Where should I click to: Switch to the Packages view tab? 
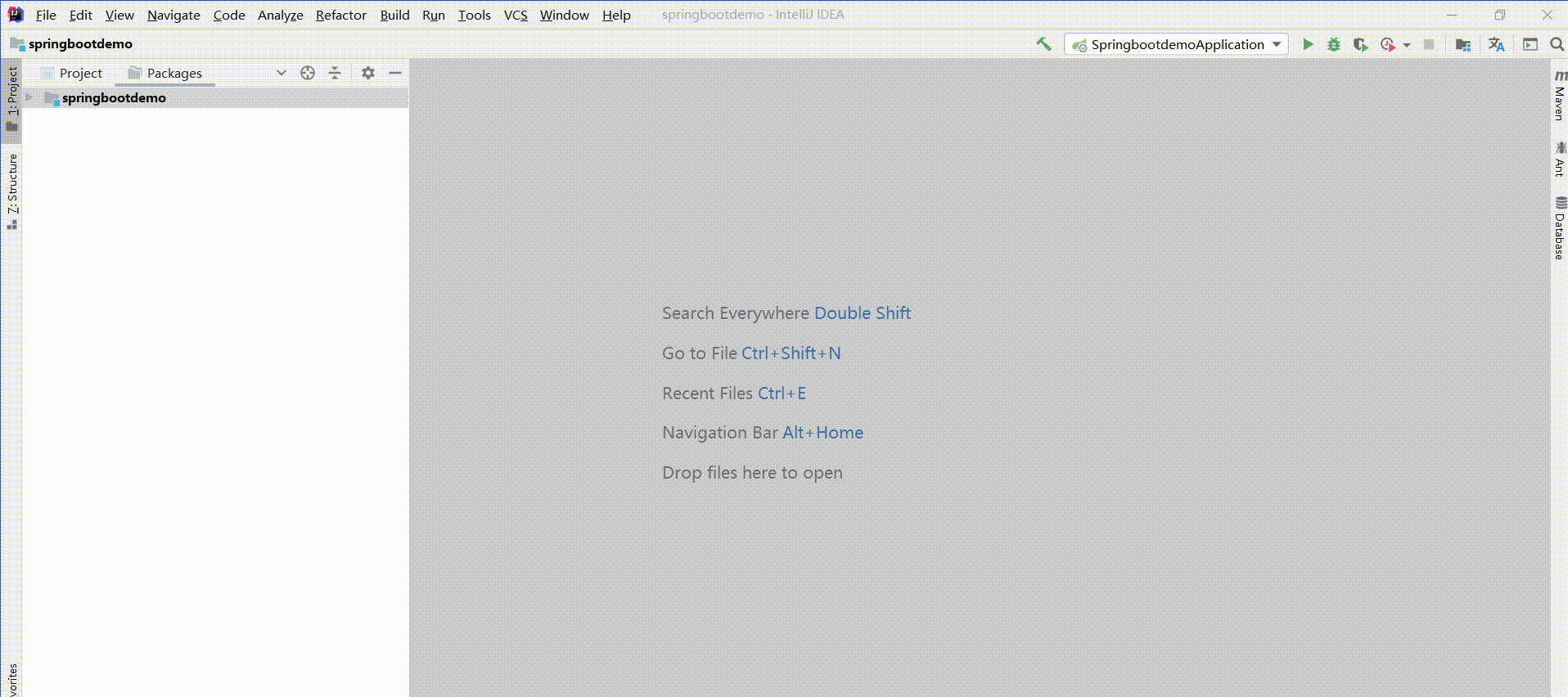pyautogui.click(x=164, y=73)
